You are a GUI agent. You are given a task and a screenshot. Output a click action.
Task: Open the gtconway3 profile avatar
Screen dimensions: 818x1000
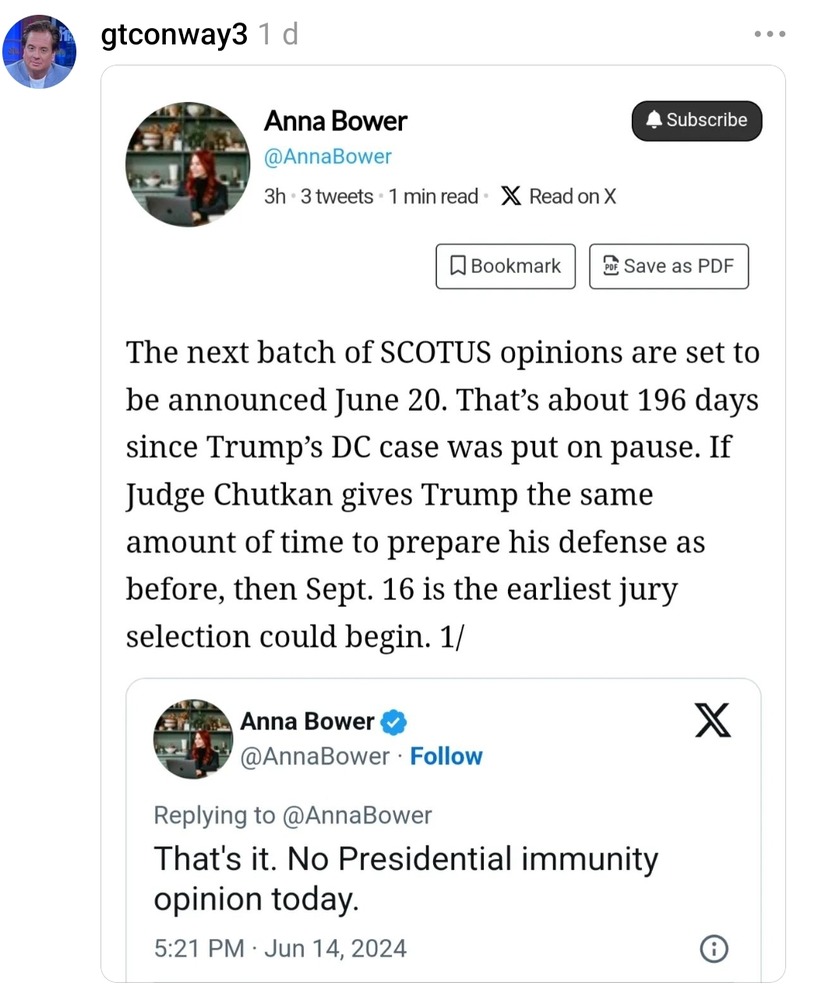[39, 52]
